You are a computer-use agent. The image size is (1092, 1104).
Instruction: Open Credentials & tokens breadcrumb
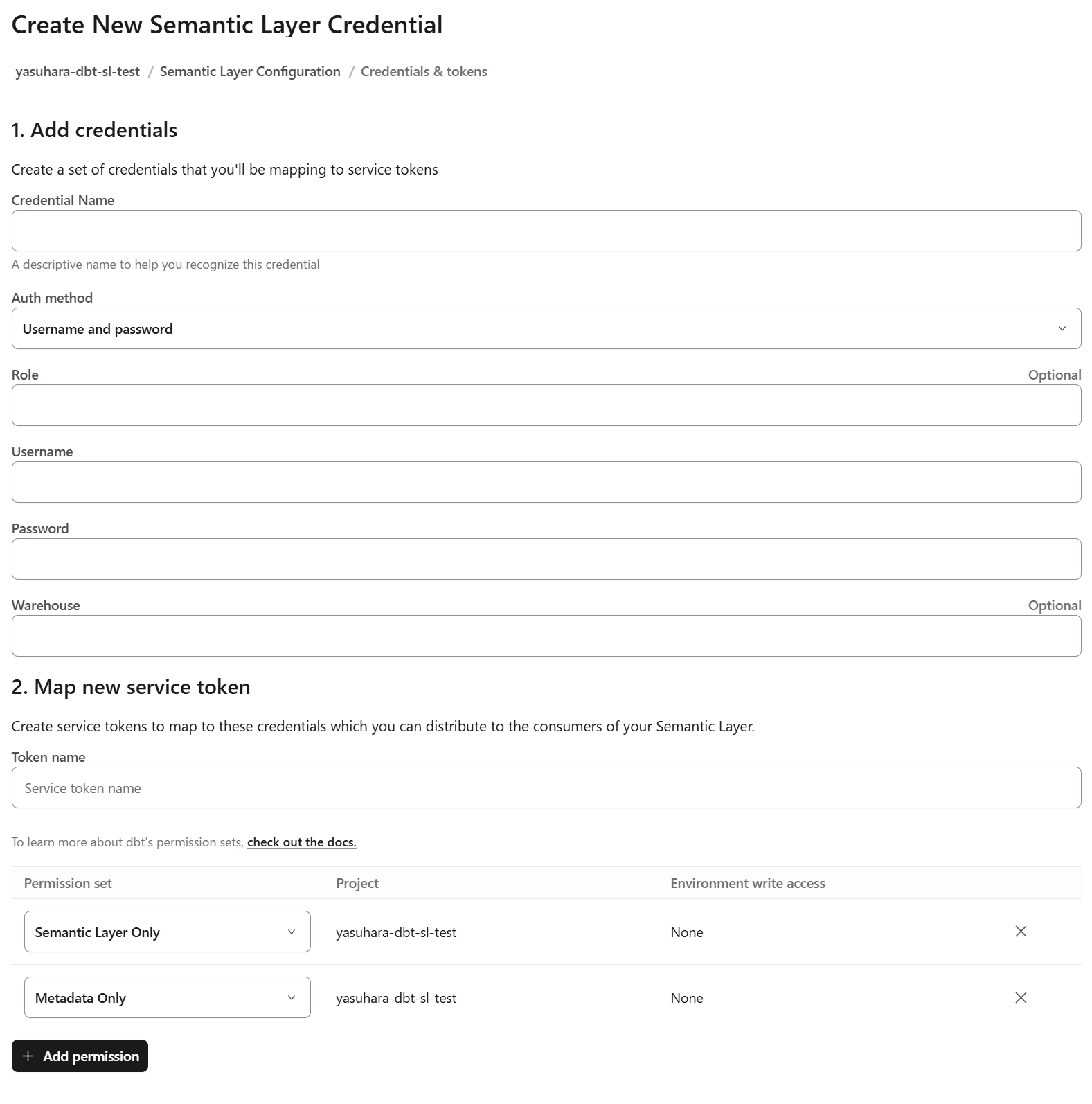click(424, 71)
